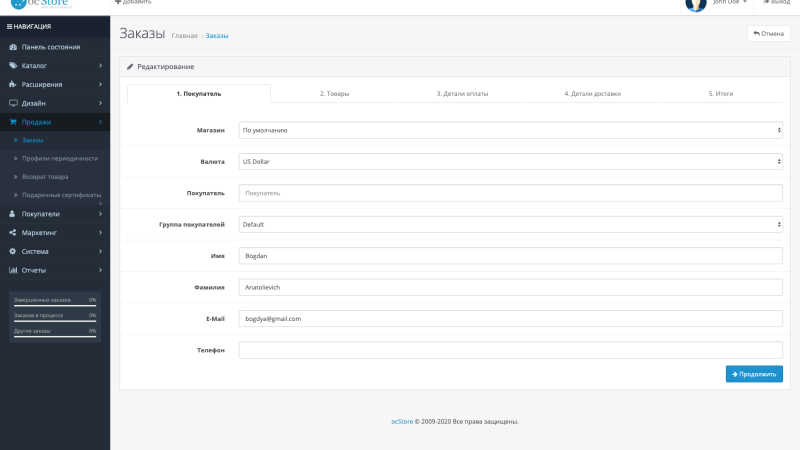The image size is (800, 450).
Task: Expand the Отчеты menu chevron
Action: tap(101, 270)
